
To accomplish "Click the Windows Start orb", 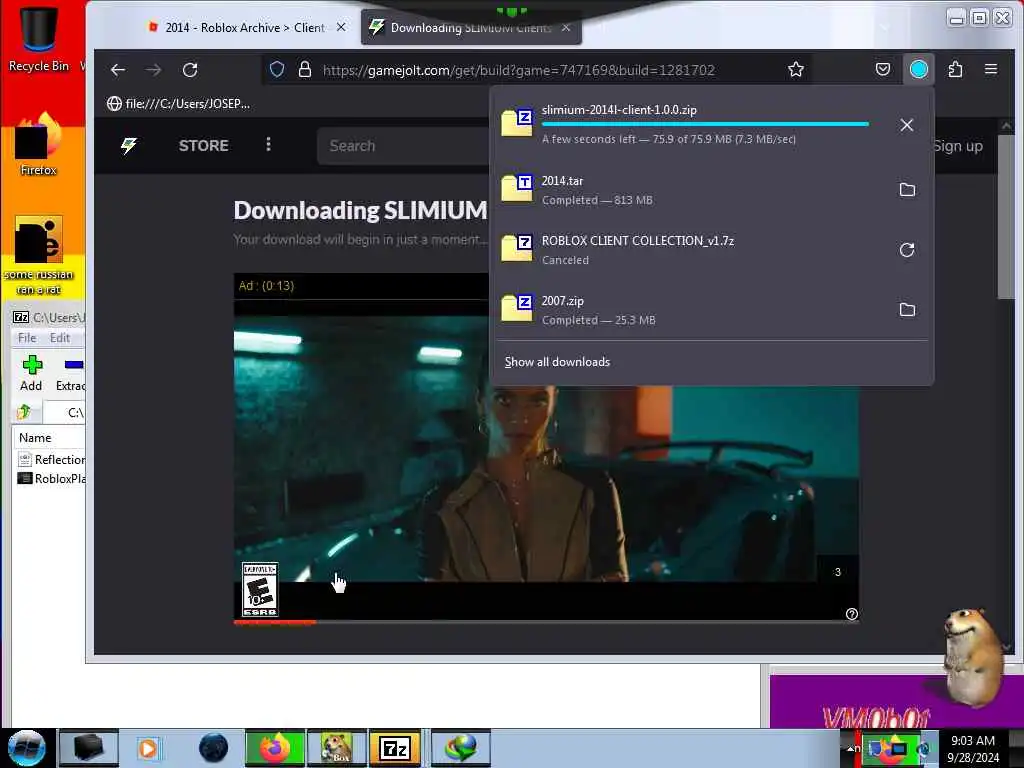I will pyautogui.click(x=27, y=748).
